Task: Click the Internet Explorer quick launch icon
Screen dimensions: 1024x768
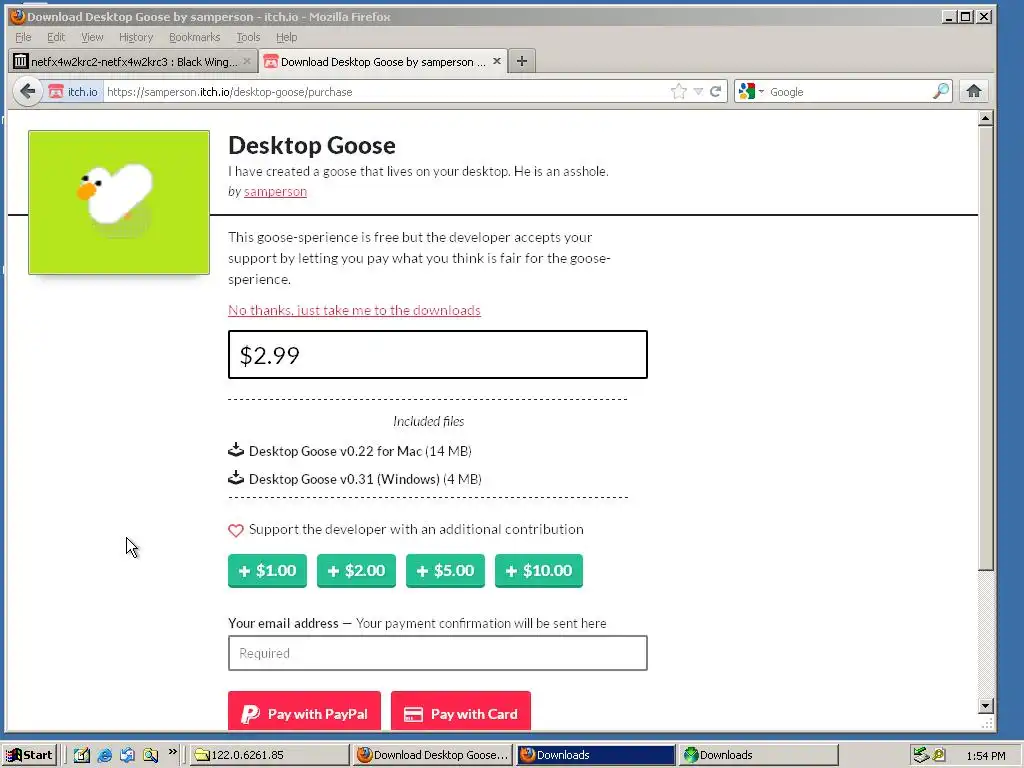Action: tap(104, 755)
